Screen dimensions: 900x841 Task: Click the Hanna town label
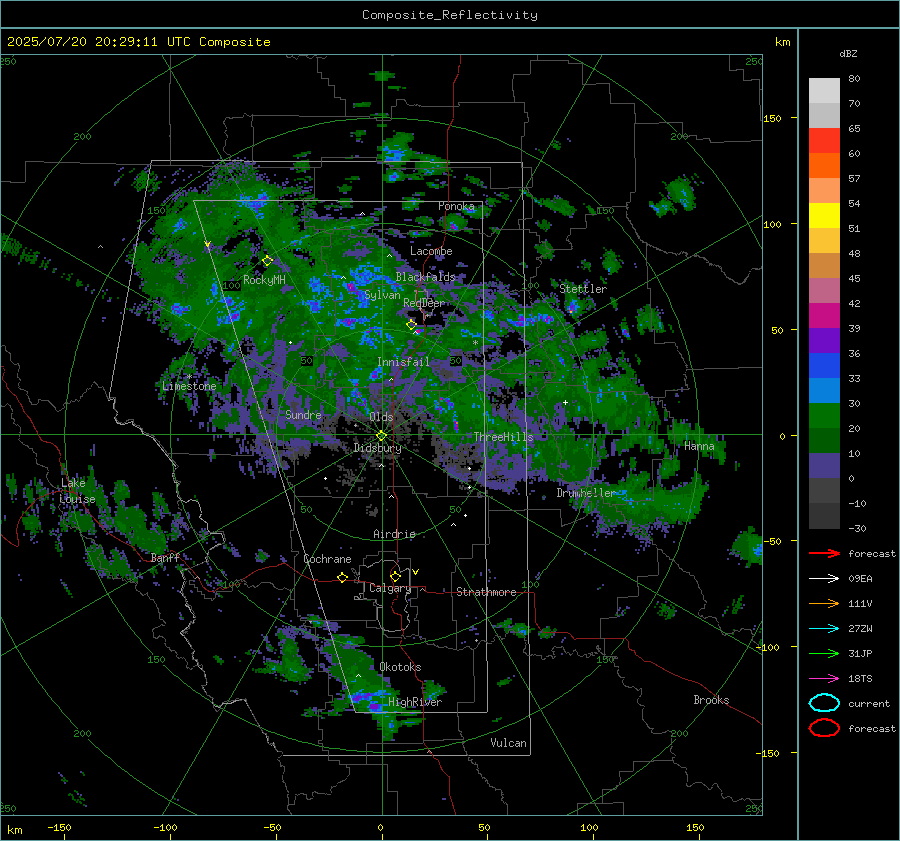point(699,446)
